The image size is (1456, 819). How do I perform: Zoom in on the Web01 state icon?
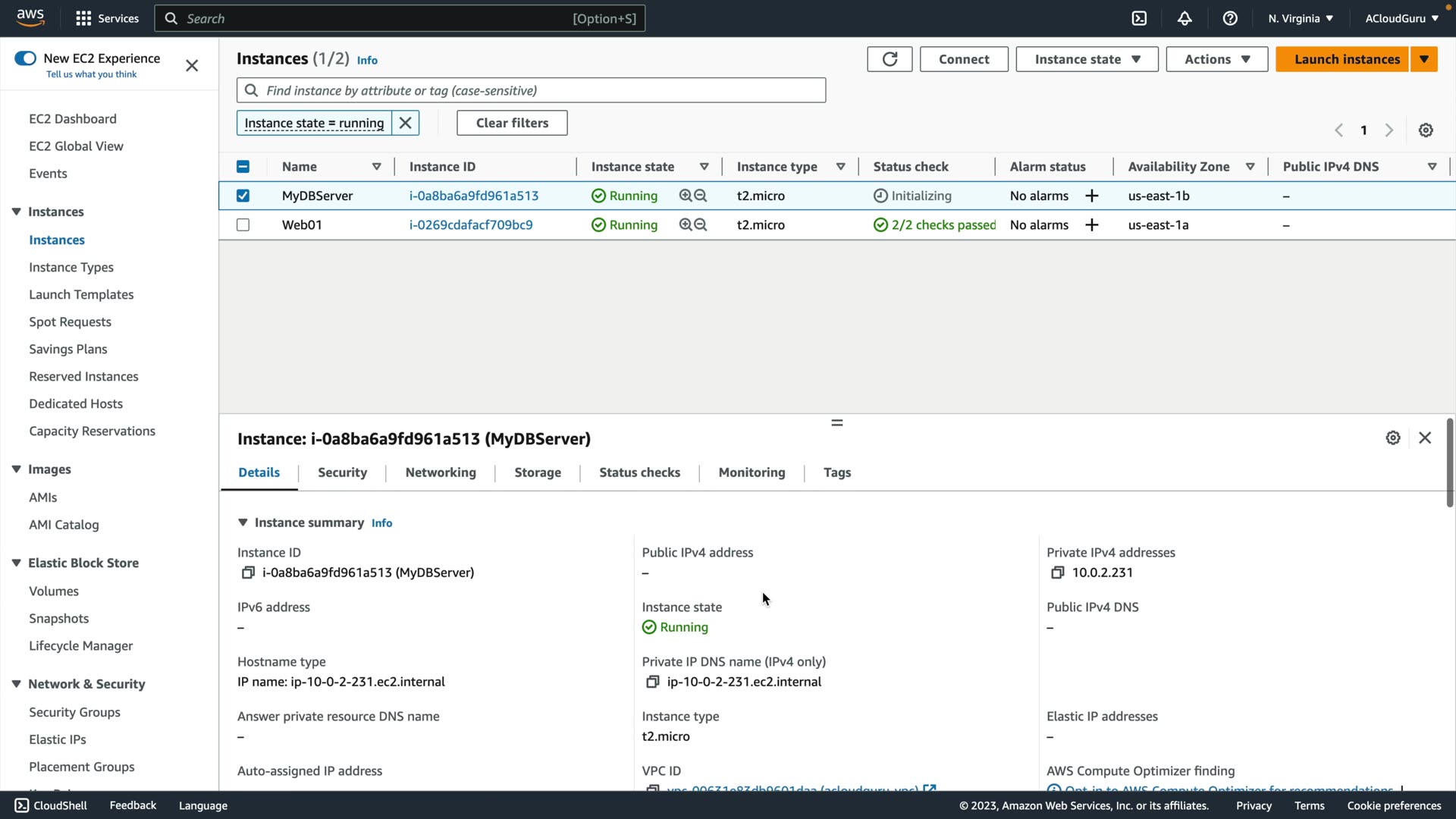[x=686, y=224]
